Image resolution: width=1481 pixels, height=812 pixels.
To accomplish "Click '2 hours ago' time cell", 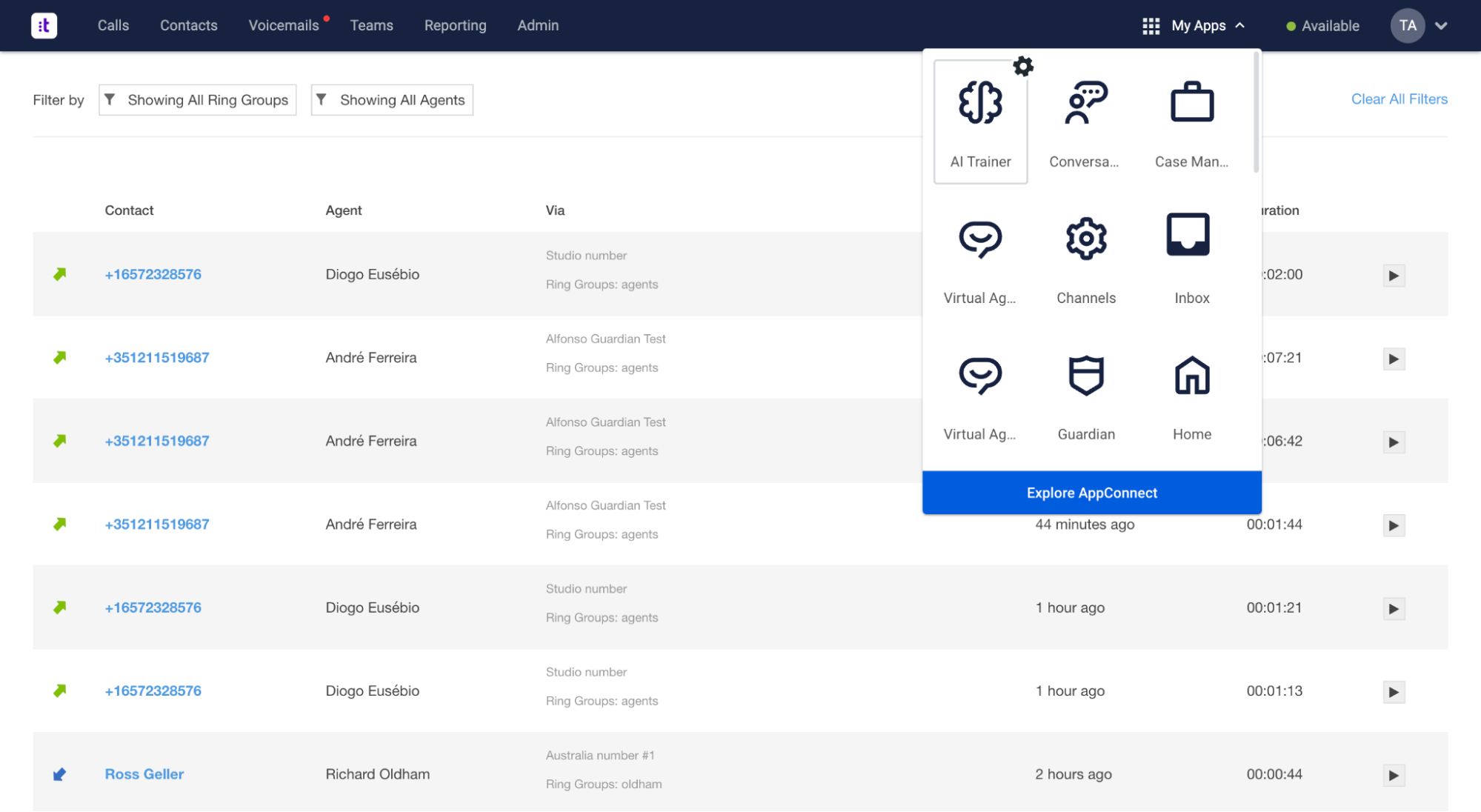I will pyautogui.click(x=1073, y=774).
